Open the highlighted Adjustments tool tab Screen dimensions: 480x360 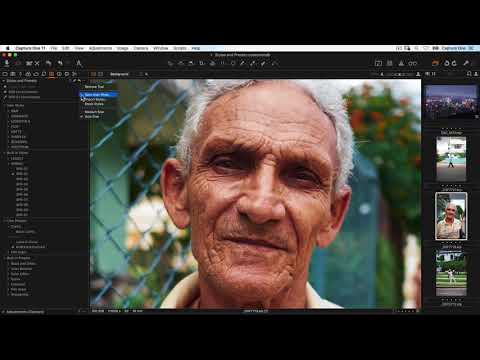51,74
